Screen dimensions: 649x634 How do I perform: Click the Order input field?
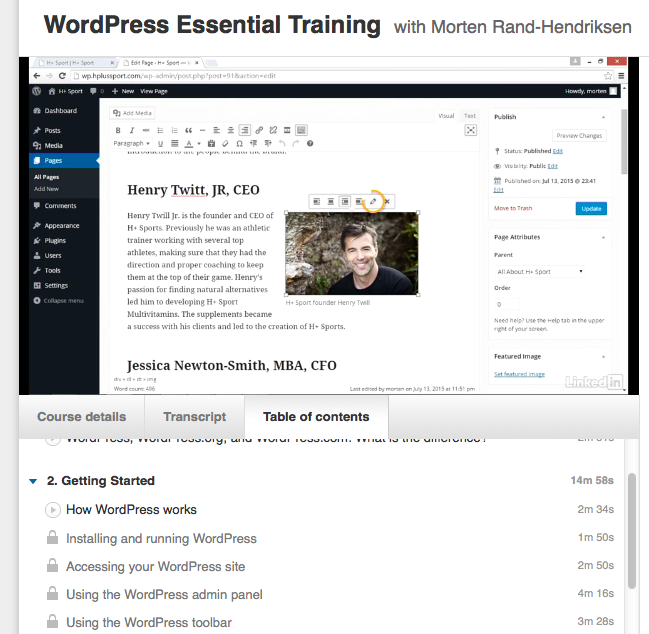click(507, 304)
